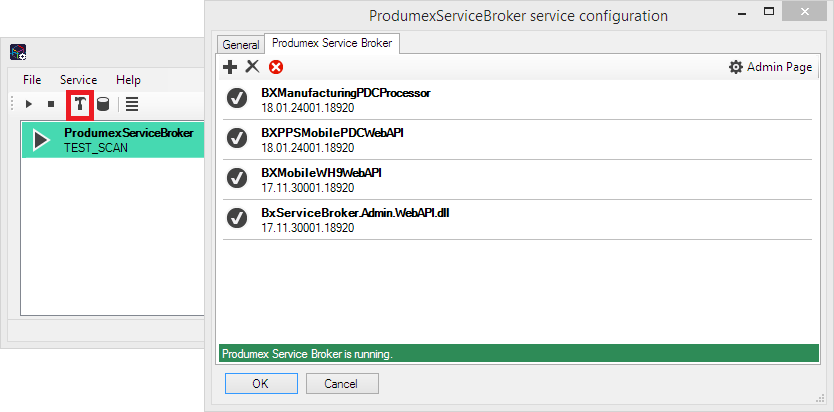This screenshot has height=412, width=834.
Task: Open the Service menu
Action: coord(78,80)
